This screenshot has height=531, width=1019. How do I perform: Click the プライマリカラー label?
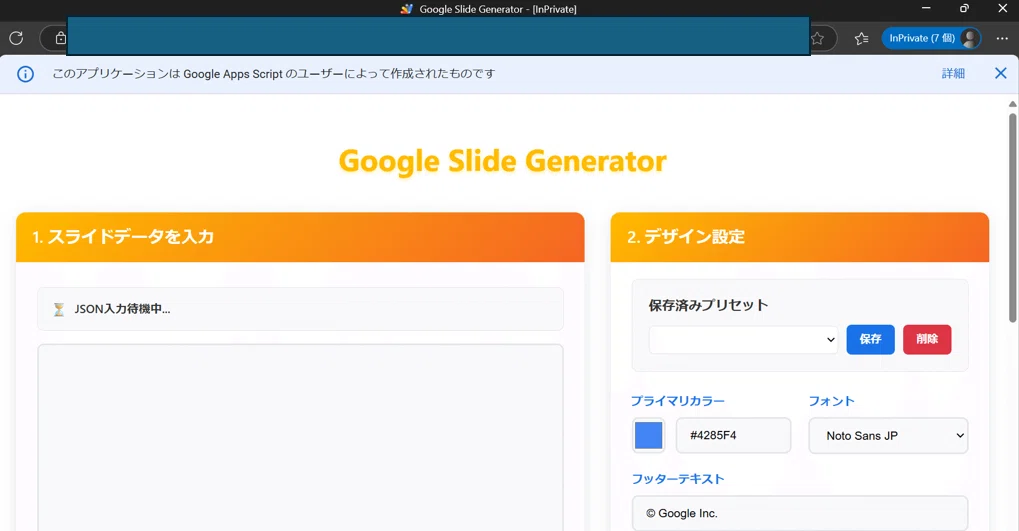point(678,401)
